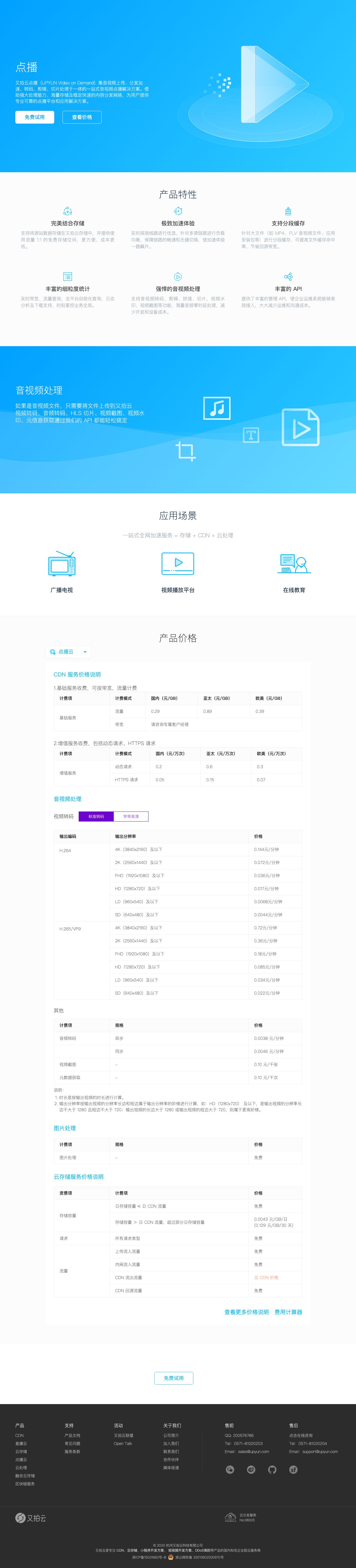356x1568 pixels.
Task: Open 合作伙伴 footer link
Action: point(171,1459)
